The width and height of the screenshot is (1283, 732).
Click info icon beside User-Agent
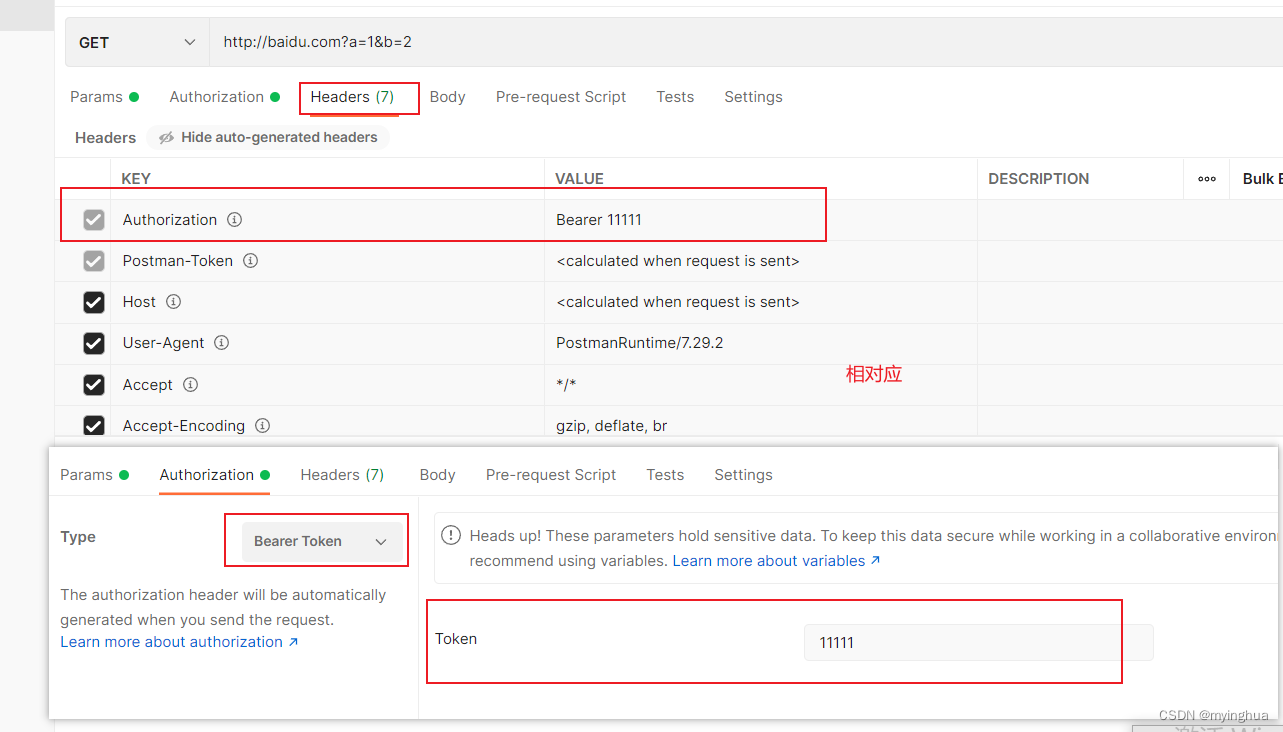click(222, 342)
